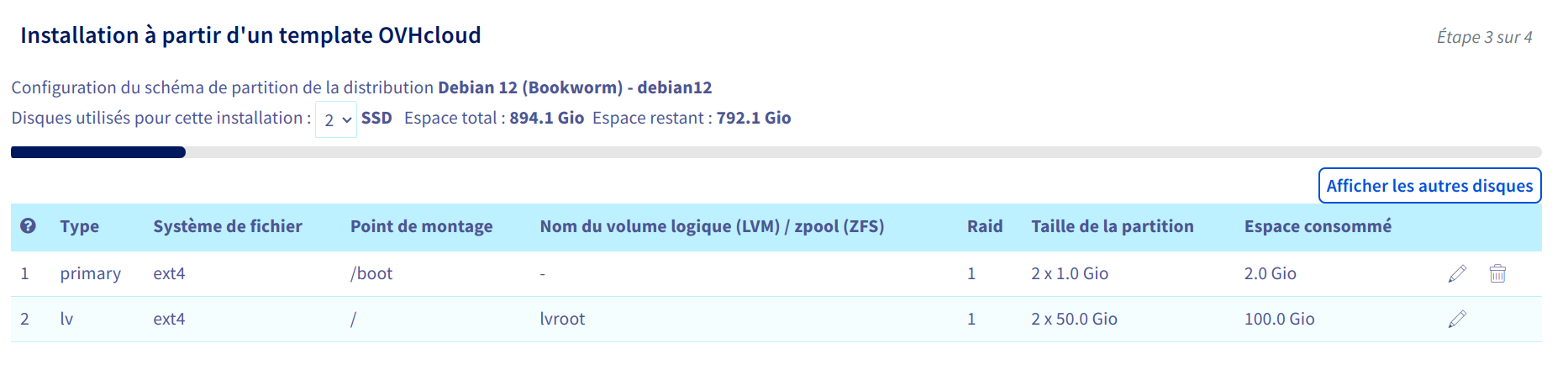Select the /boot mount point cell
Viewport: 1568px width, 365px height.
(x=371, y=273)
